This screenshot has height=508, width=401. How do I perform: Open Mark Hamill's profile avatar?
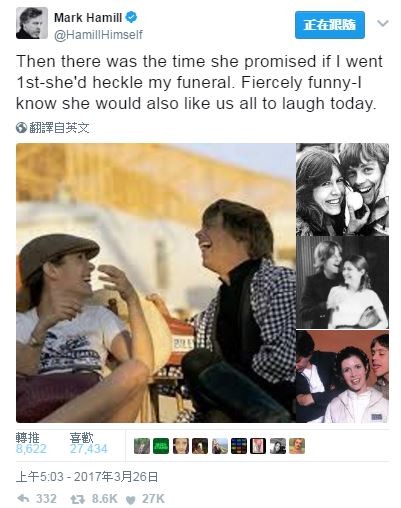[32, 23]
